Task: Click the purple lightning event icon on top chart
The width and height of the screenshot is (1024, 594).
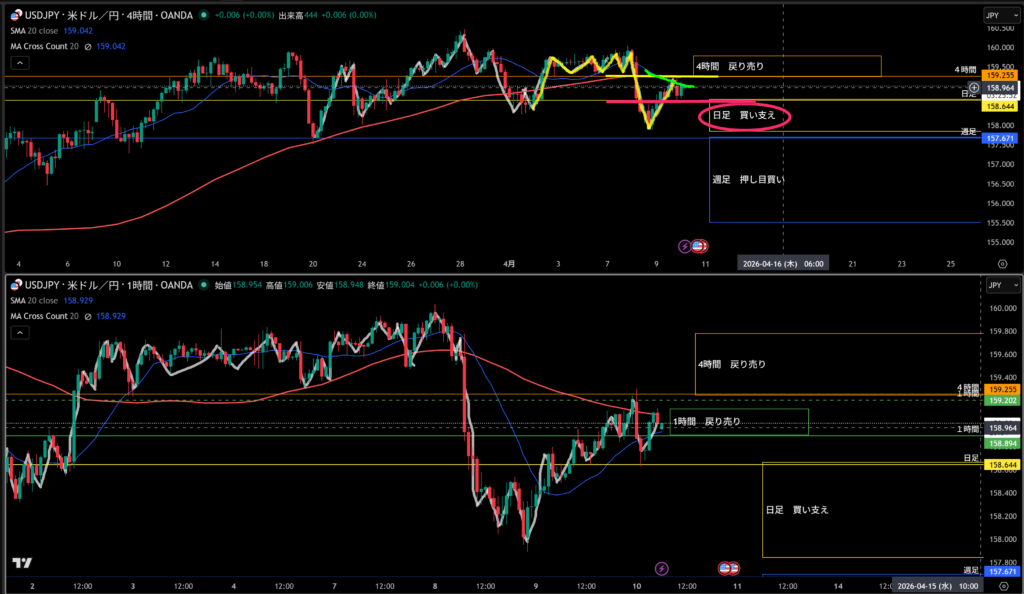Action: pyautogui.click(x=685, y=245)
